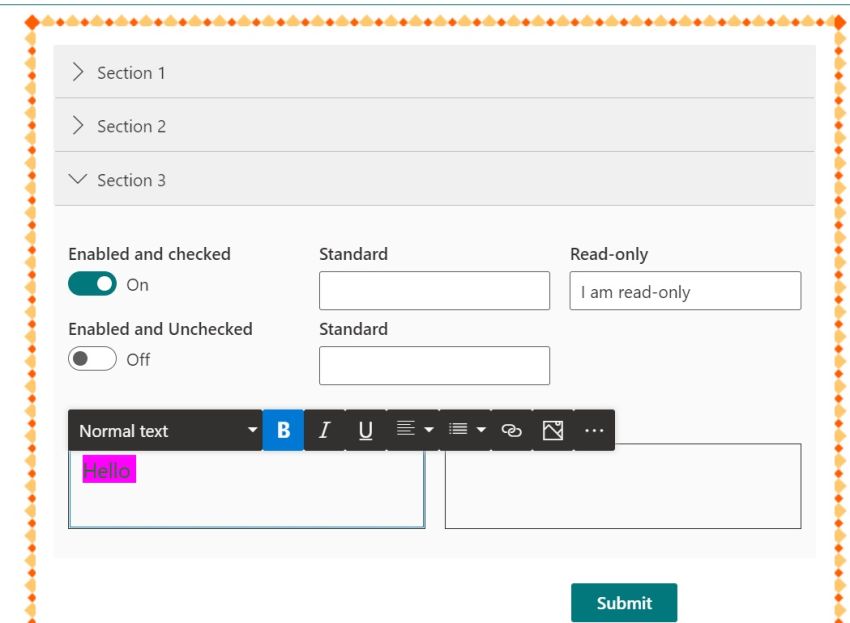Open the text alignment options
The image size is (850, 623).
(x=408, y=430)
